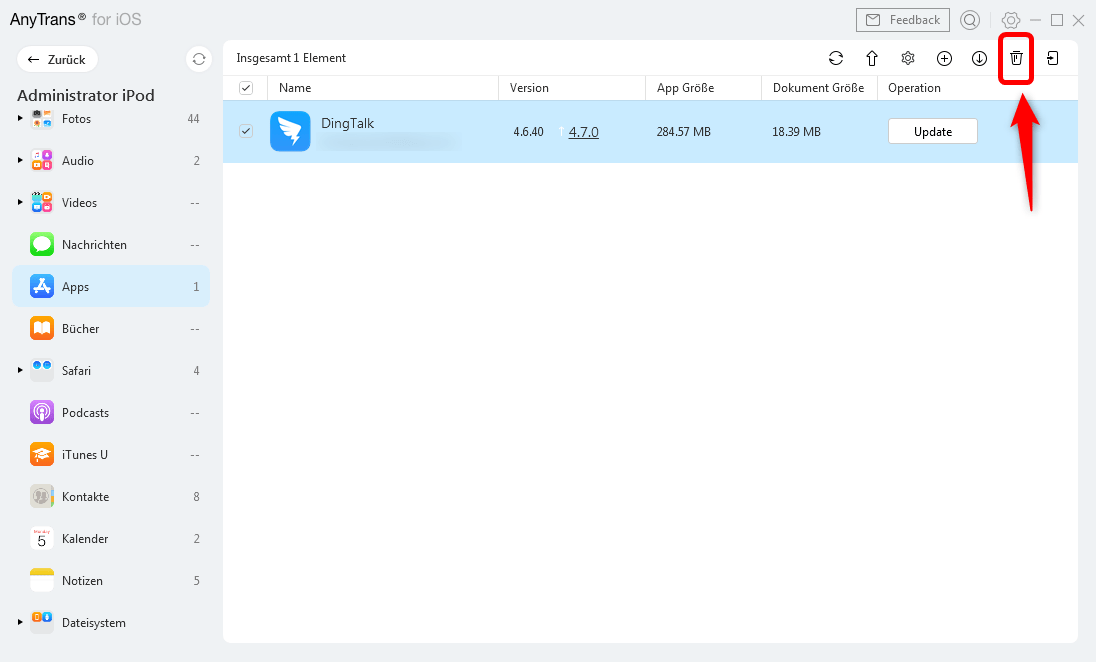Open Nachrichten category
The image size is (1096, 662).
pyautogui.click(x=111, y=245)
